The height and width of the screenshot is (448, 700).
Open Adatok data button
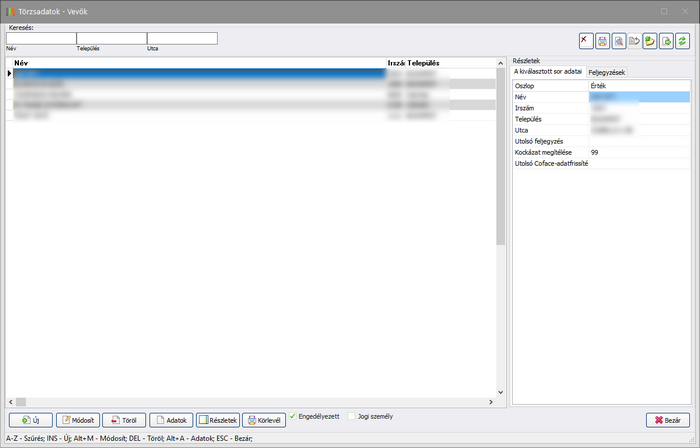click(170, 420)
